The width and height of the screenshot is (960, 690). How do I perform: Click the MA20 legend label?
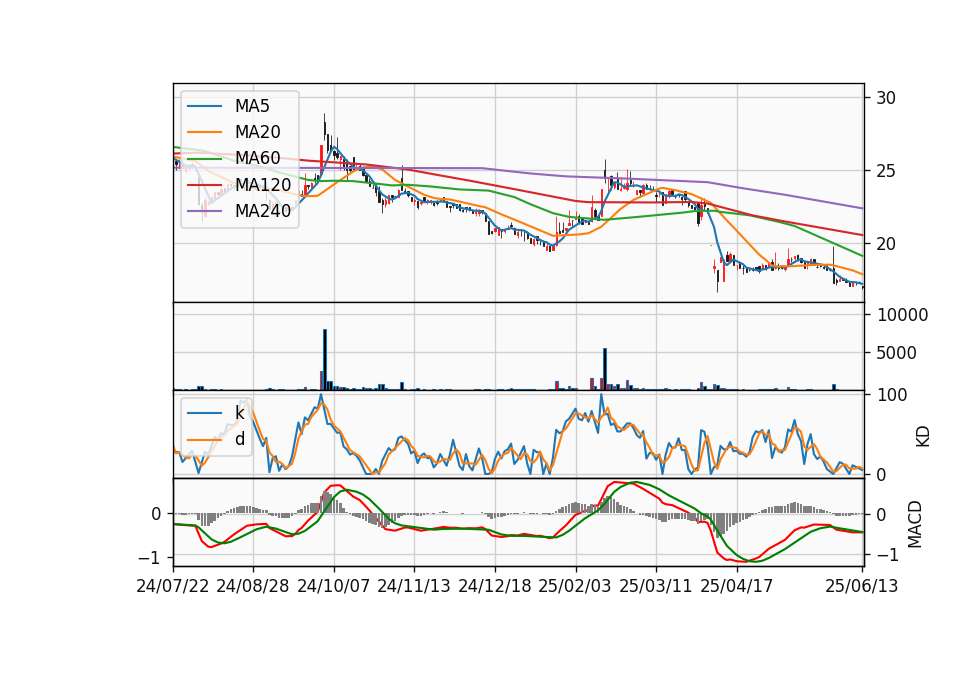257,132
